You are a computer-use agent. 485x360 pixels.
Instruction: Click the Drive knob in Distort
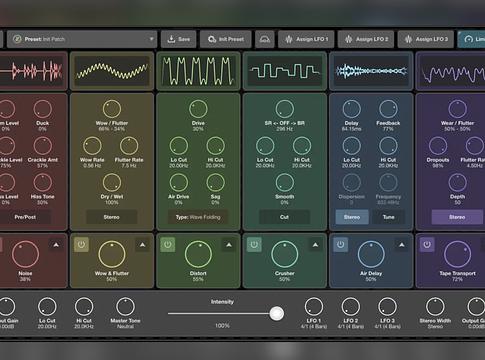[x=198, y=109]
